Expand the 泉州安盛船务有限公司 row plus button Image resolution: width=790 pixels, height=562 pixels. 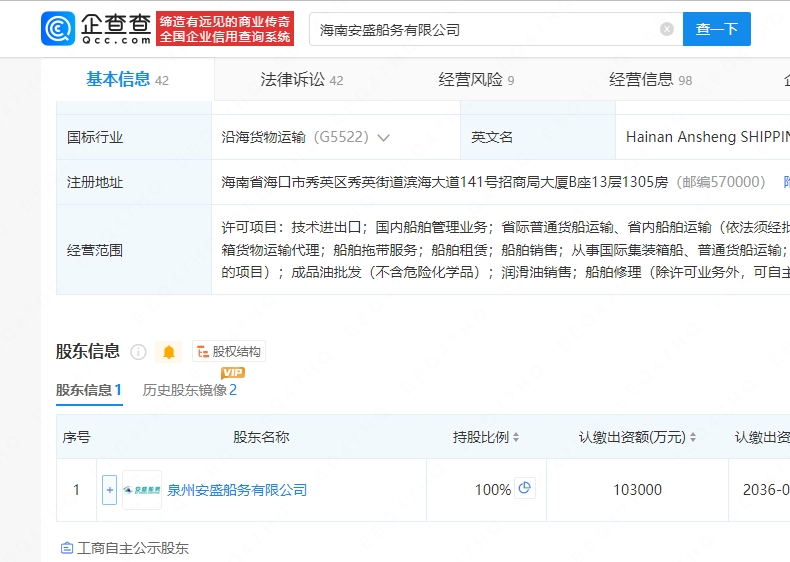tap(109, 490)
